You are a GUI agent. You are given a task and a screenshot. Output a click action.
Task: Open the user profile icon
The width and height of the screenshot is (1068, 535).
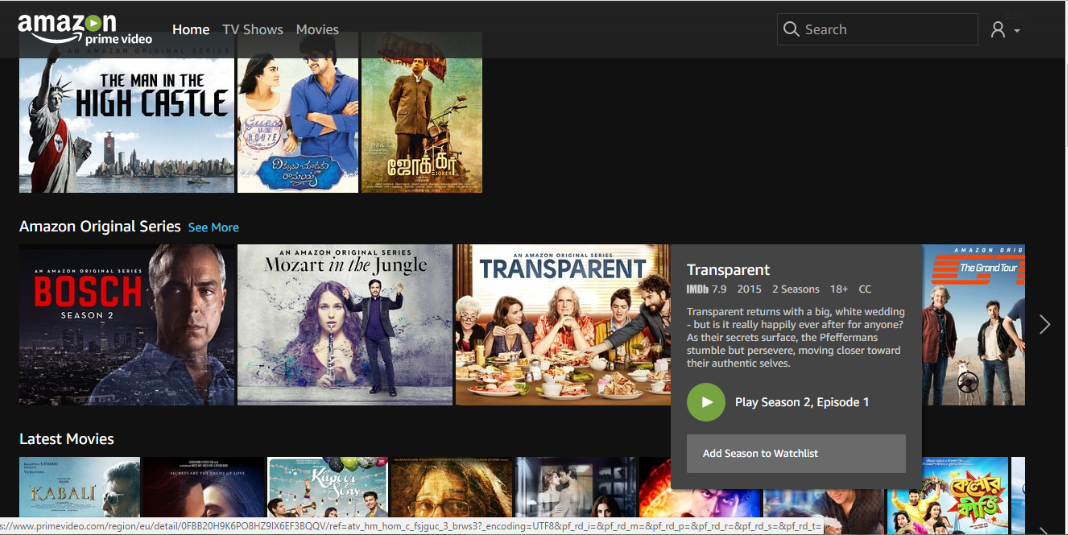[998, 29]
